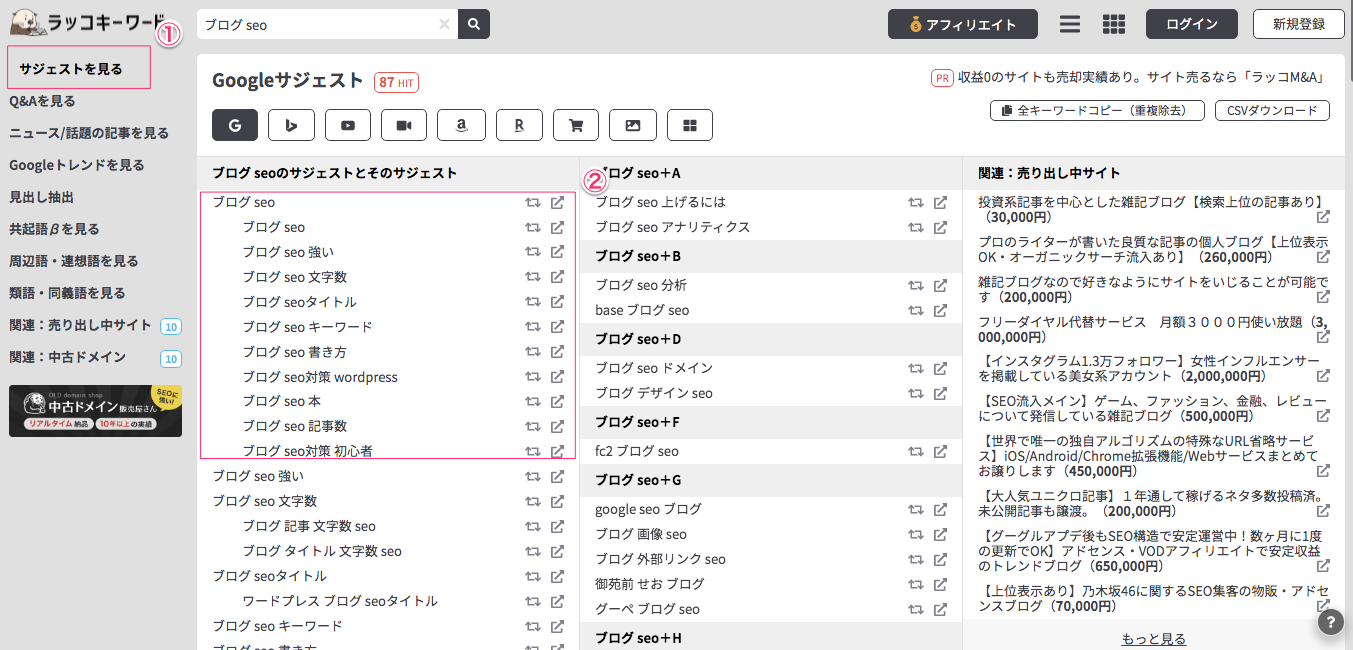Switch to the YouTube suggest source icon
1353x650 pixels.
(348, 124)
